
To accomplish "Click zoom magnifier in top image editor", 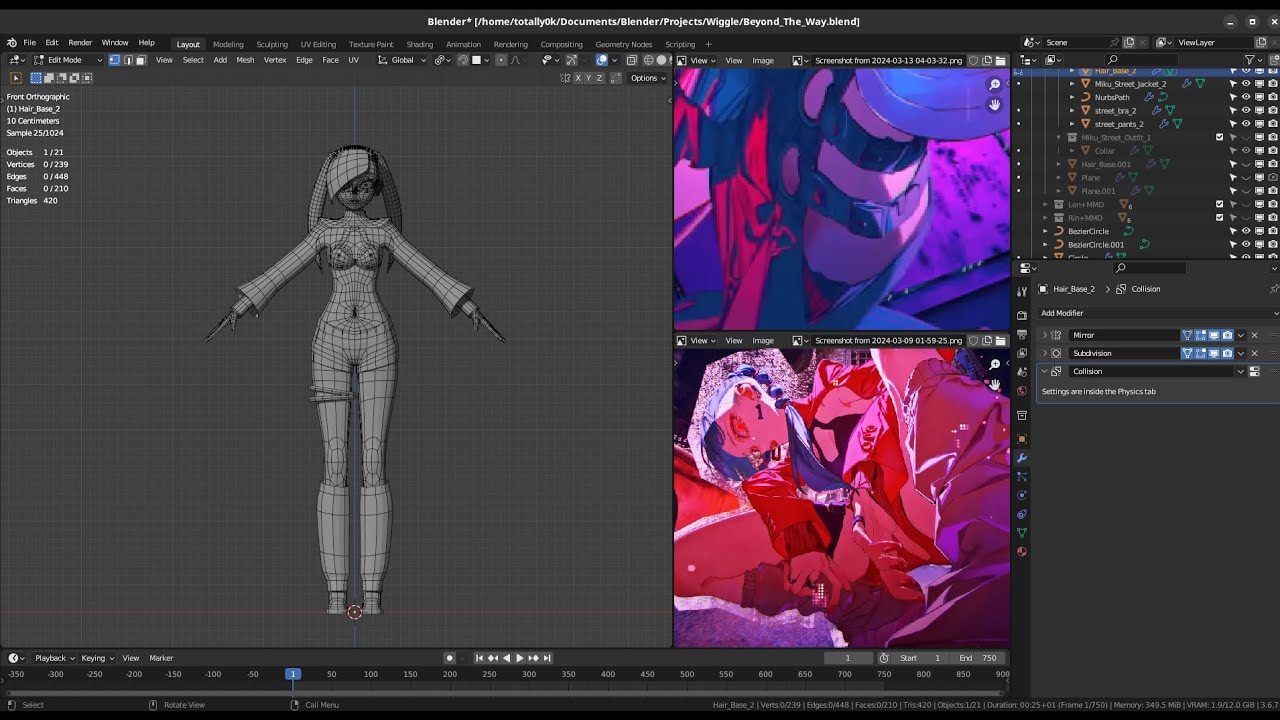I will pyautogui.click(x=994, y=85).
